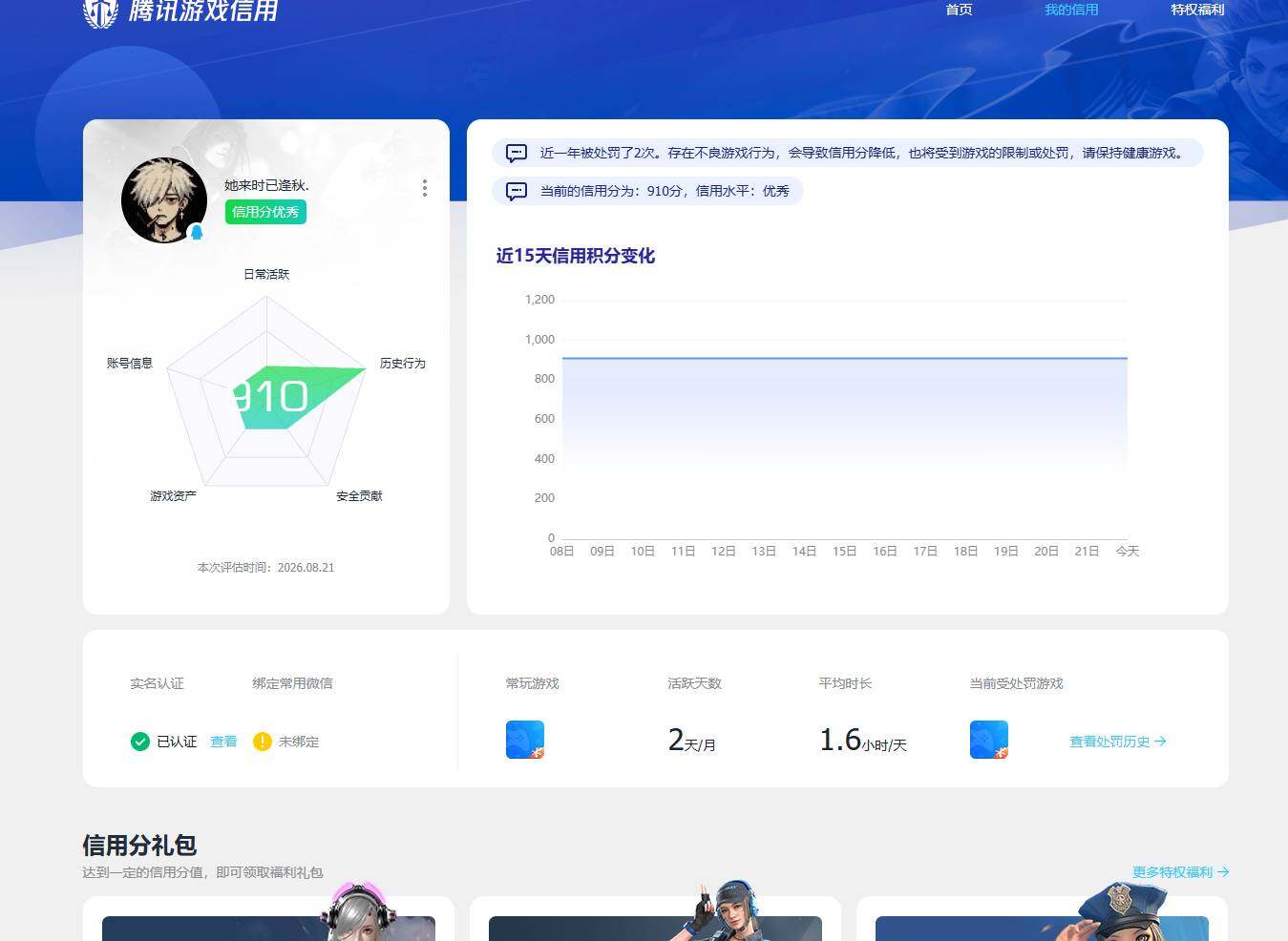Click the yellow unbound warning icon

coord(263,742)
